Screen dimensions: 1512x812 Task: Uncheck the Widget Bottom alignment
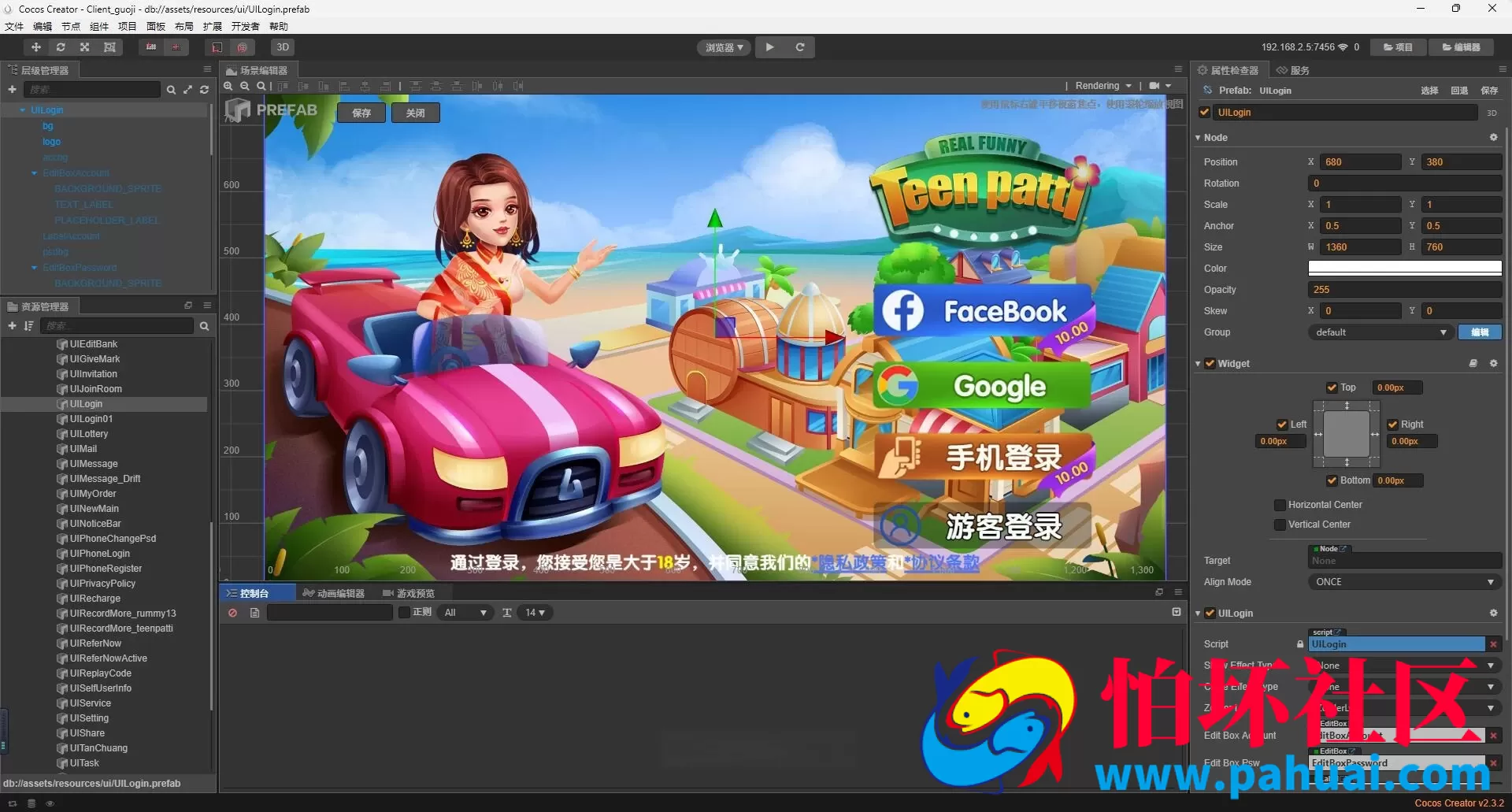tap(1332, 480)
